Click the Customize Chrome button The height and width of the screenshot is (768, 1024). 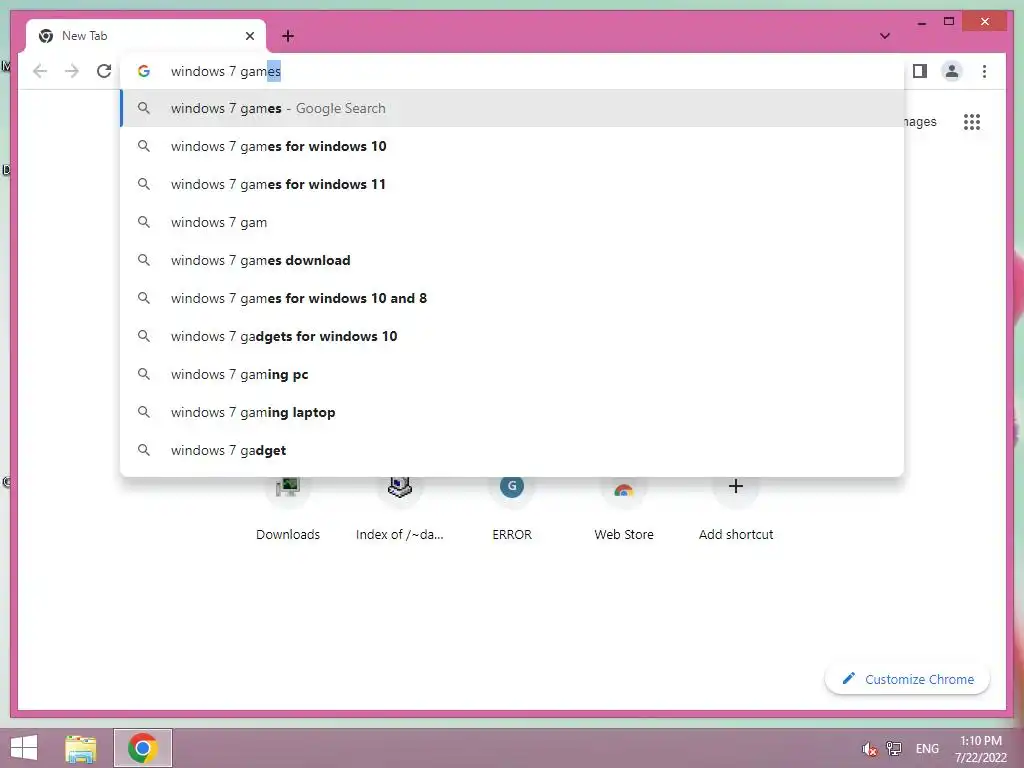[907, 679]
